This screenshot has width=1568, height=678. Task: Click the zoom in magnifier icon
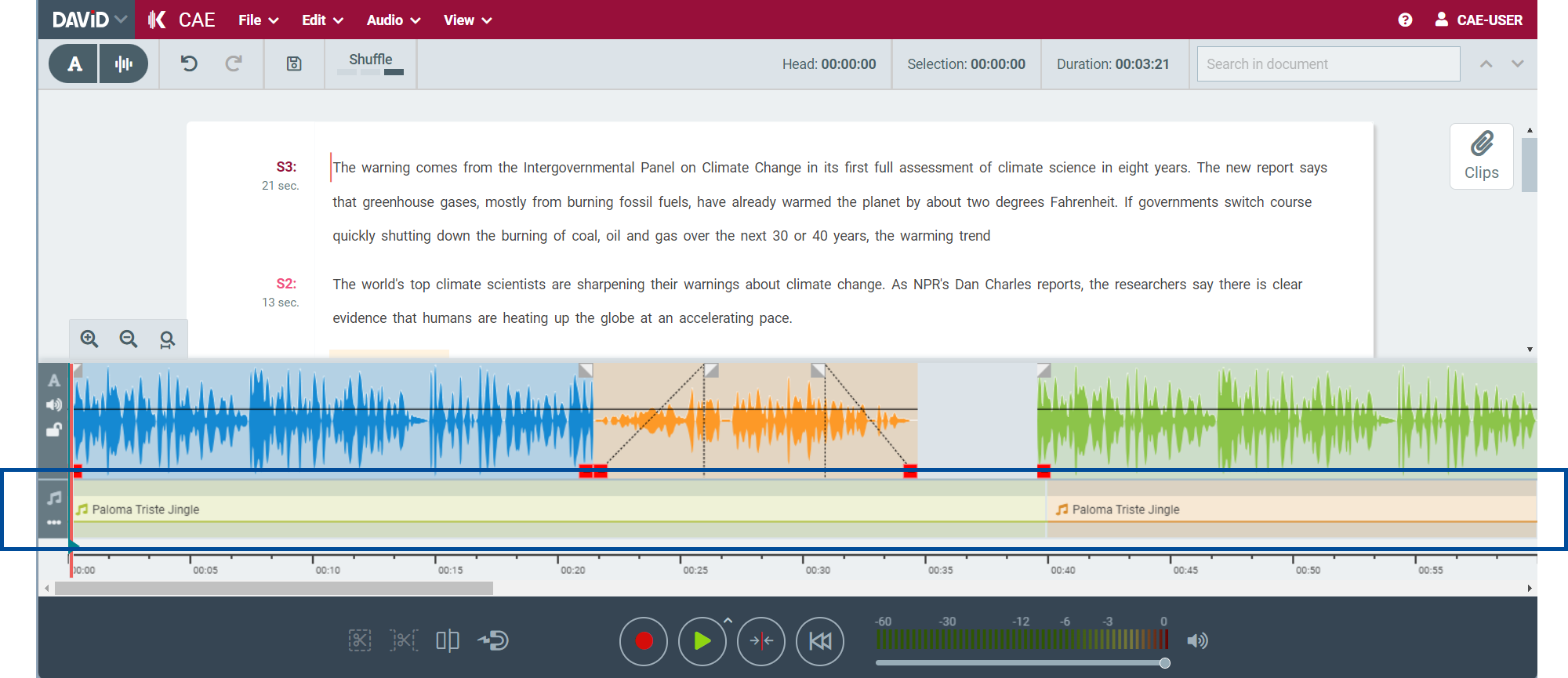pyautogui.click(x=89, y=339)
